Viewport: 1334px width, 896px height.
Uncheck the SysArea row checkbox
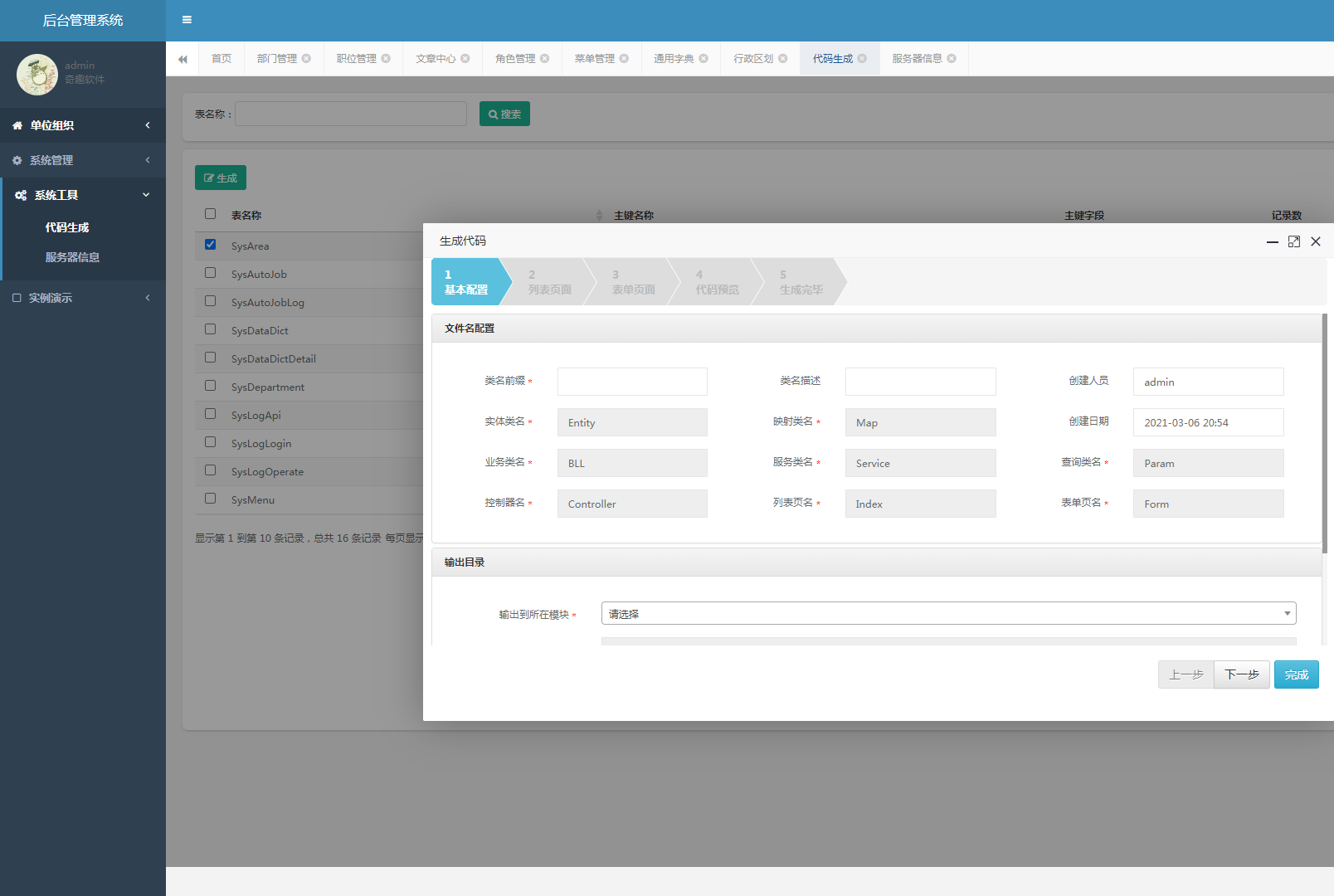pos(211,245)
